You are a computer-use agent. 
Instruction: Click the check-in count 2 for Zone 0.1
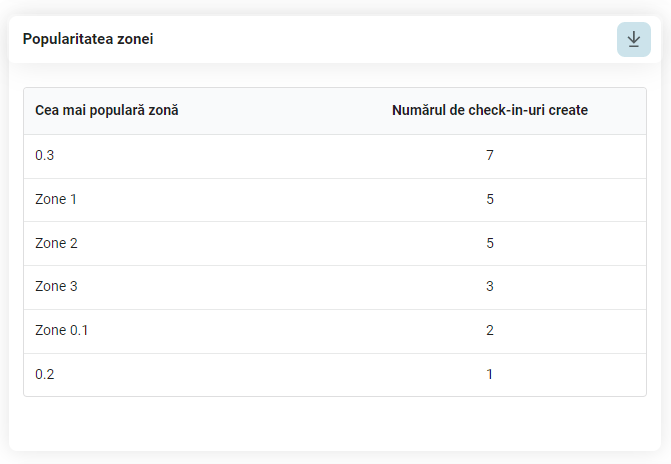490,330
